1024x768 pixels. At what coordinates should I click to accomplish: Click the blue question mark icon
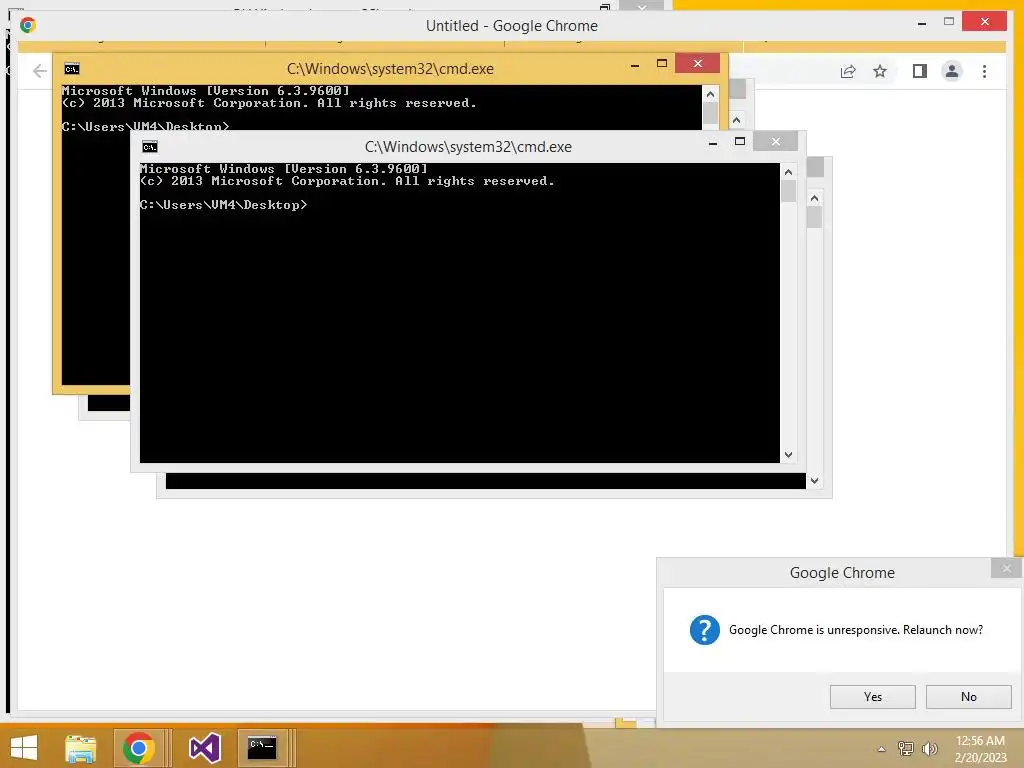705,630
